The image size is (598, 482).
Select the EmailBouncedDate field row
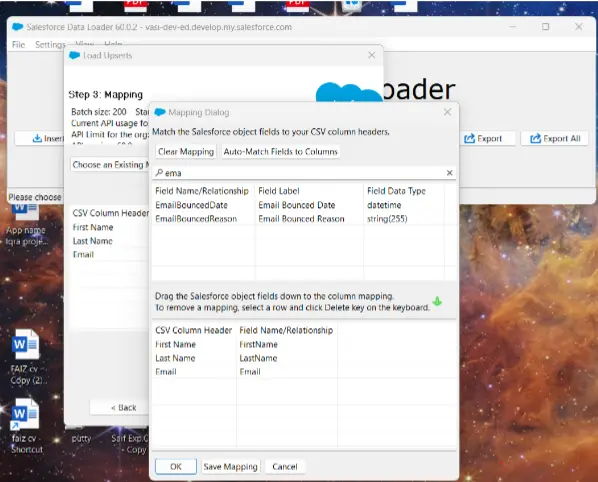[x=304, y=205]
